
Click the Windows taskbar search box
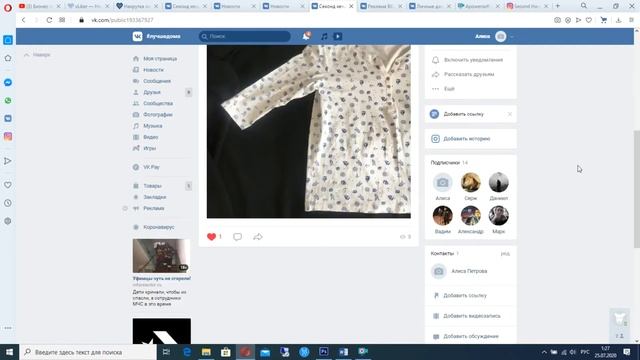click(x=88, y=352)
